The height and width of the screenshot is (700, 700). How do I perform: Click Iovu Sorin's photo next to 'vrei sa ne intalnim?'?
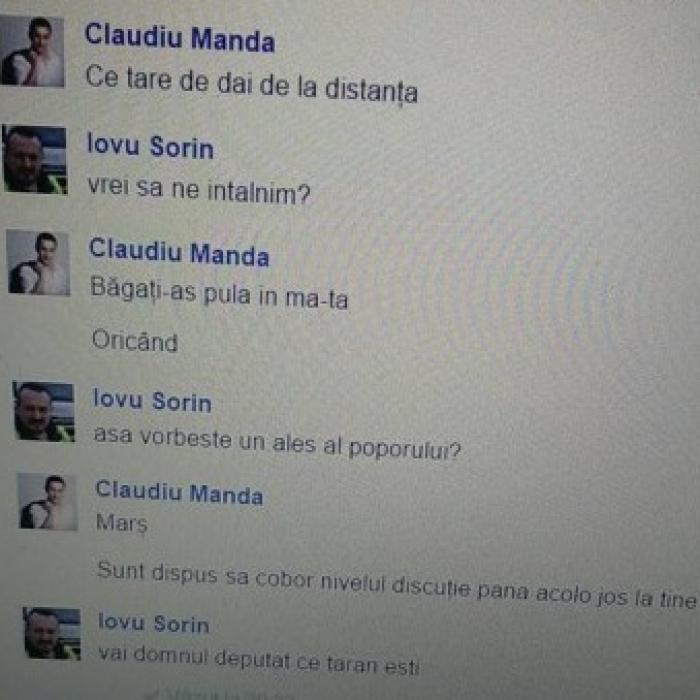pyautogui.click(x=35, y=159)
